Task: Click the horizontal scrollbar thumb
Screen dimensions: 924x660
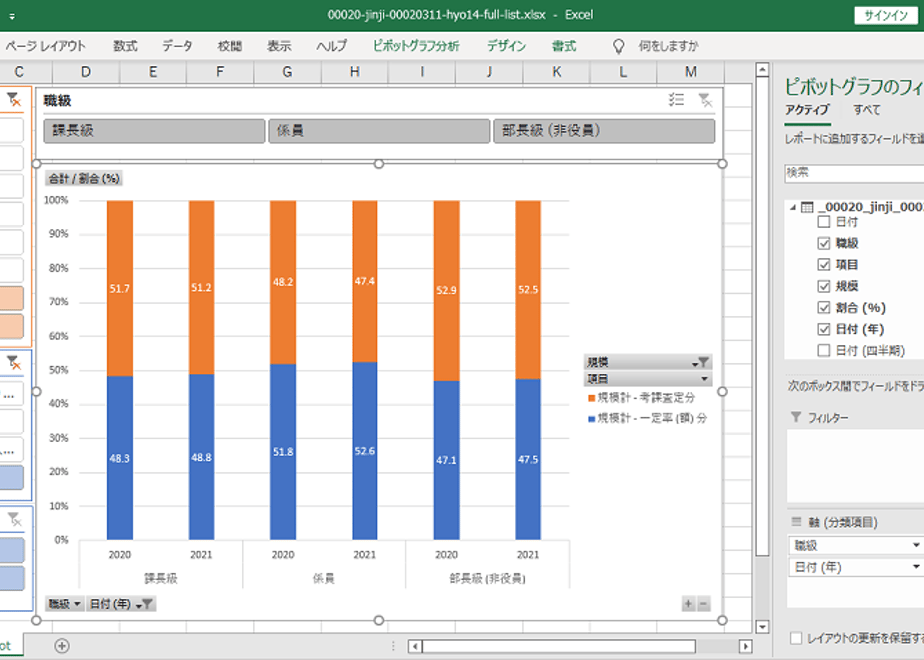Action: [x=559, y=646]
